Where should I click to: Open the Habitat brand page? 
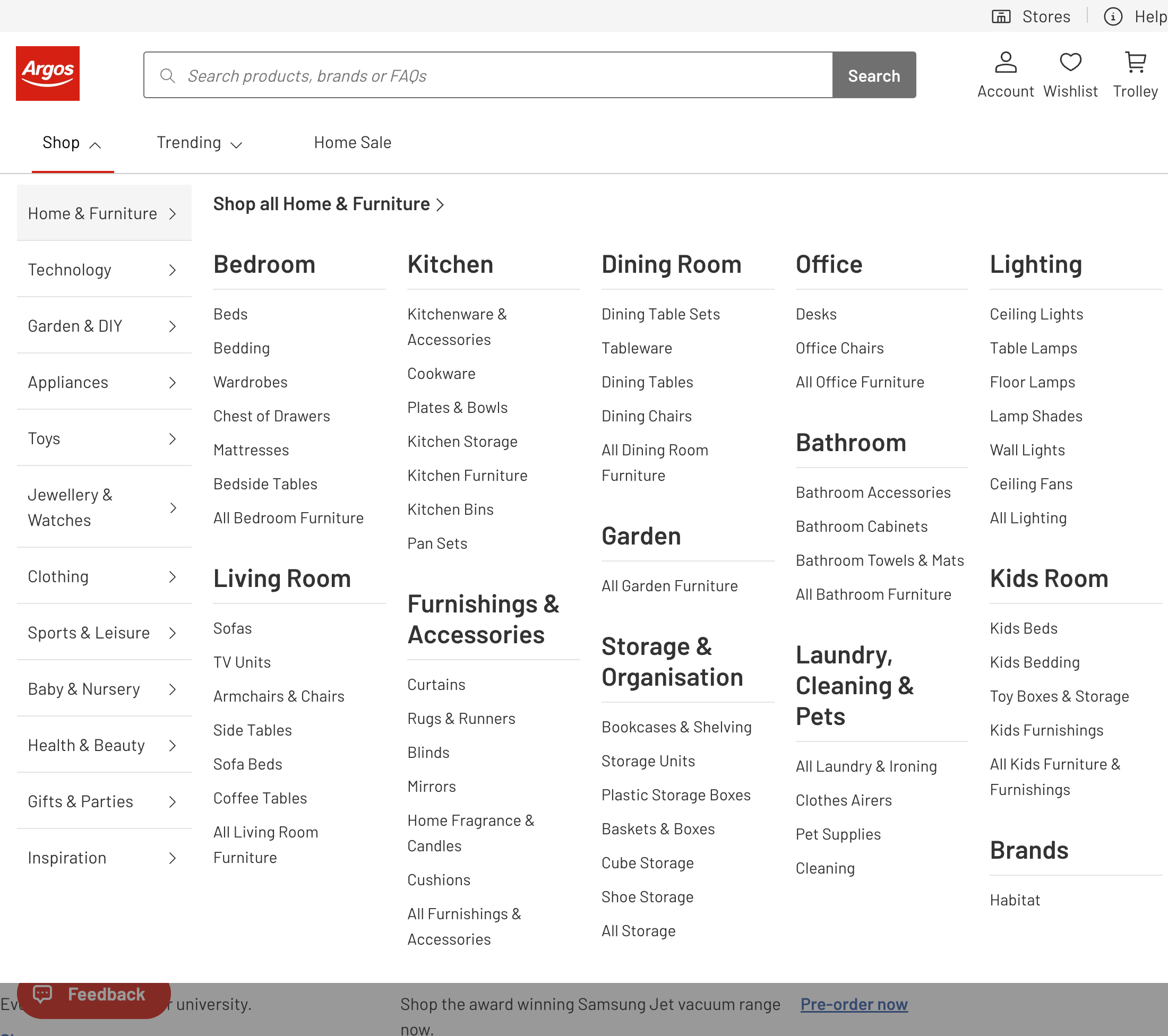click(1015, 900)
